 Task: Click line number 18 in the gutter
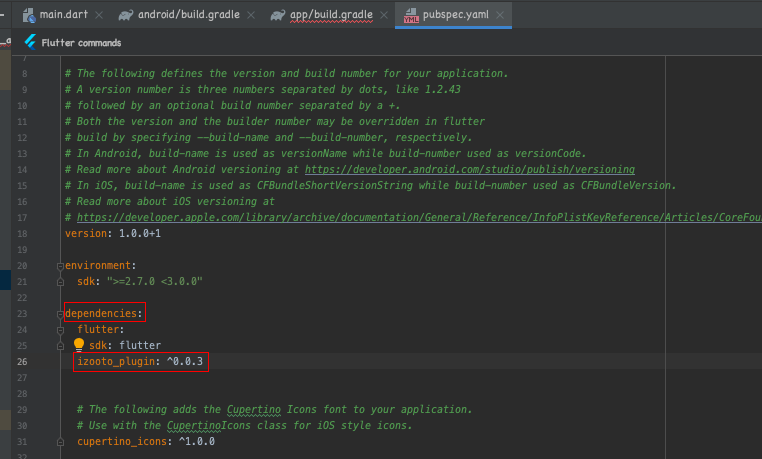pyautogui.click(x=22, y=234)
